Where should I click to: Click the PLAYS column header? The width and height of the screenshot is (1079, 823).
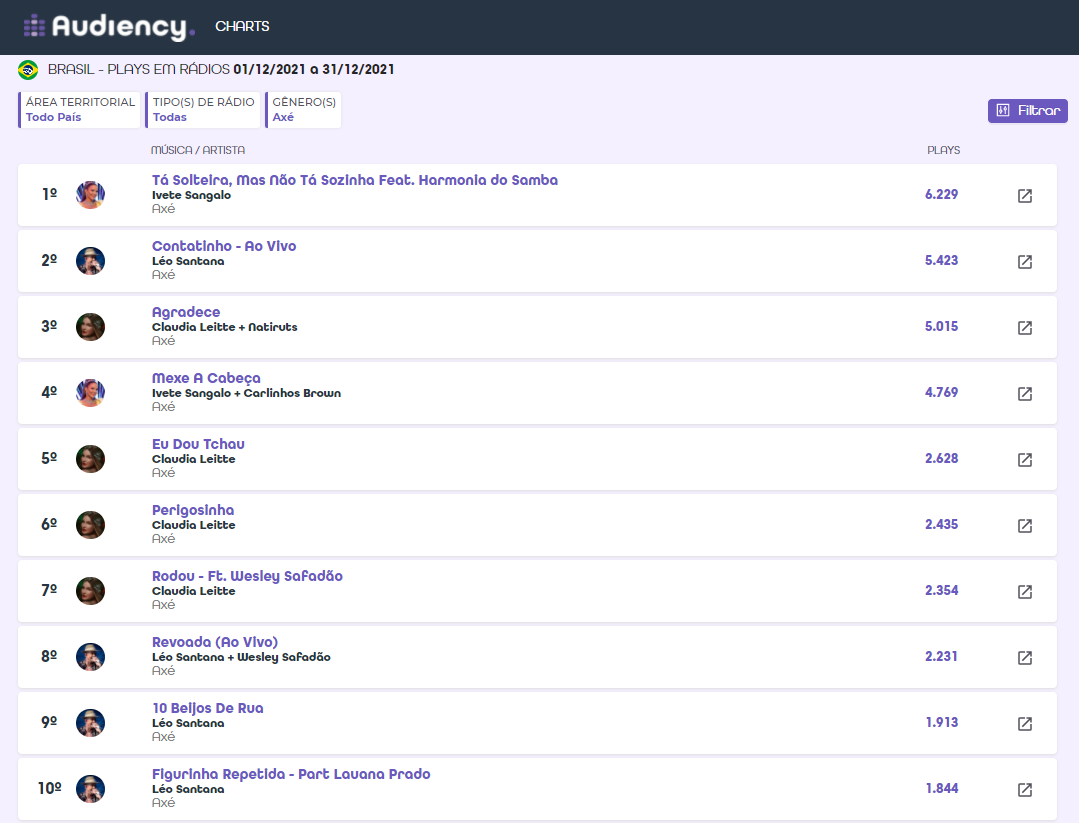(943, 150)
